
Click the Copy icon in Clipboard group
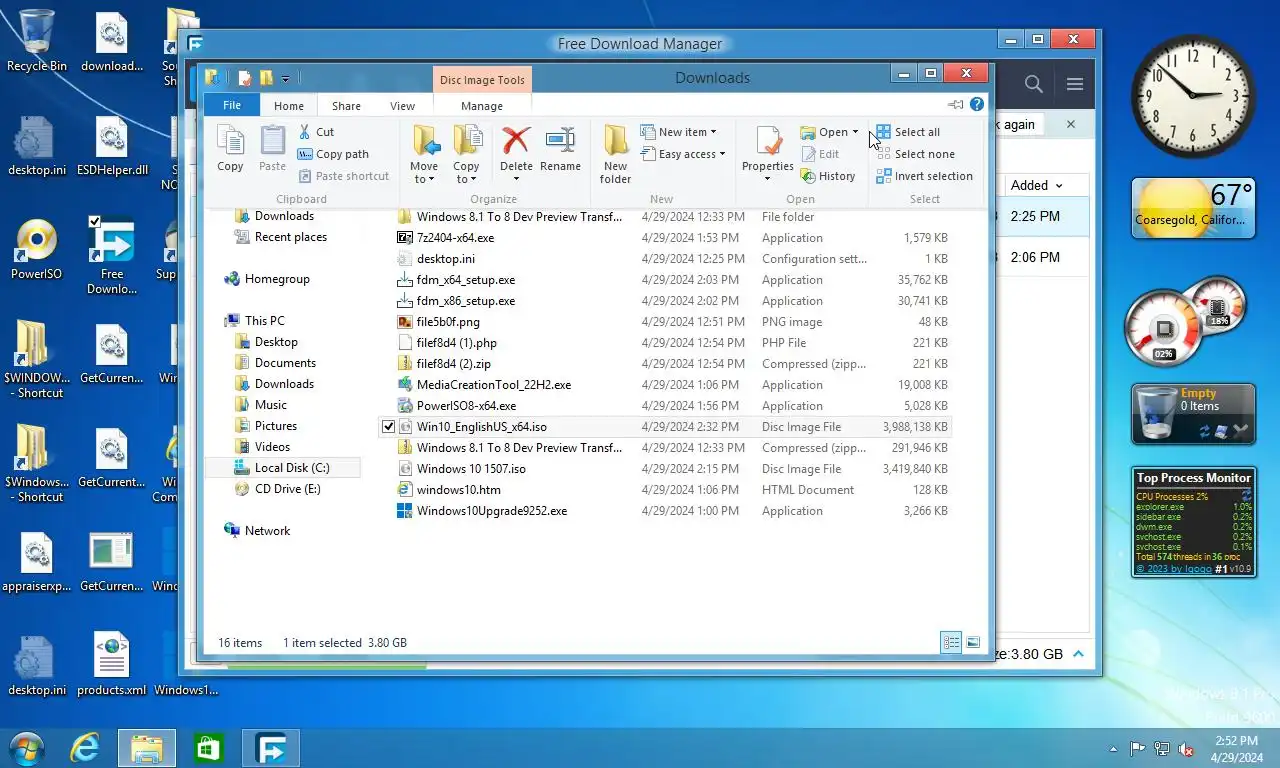230,150
